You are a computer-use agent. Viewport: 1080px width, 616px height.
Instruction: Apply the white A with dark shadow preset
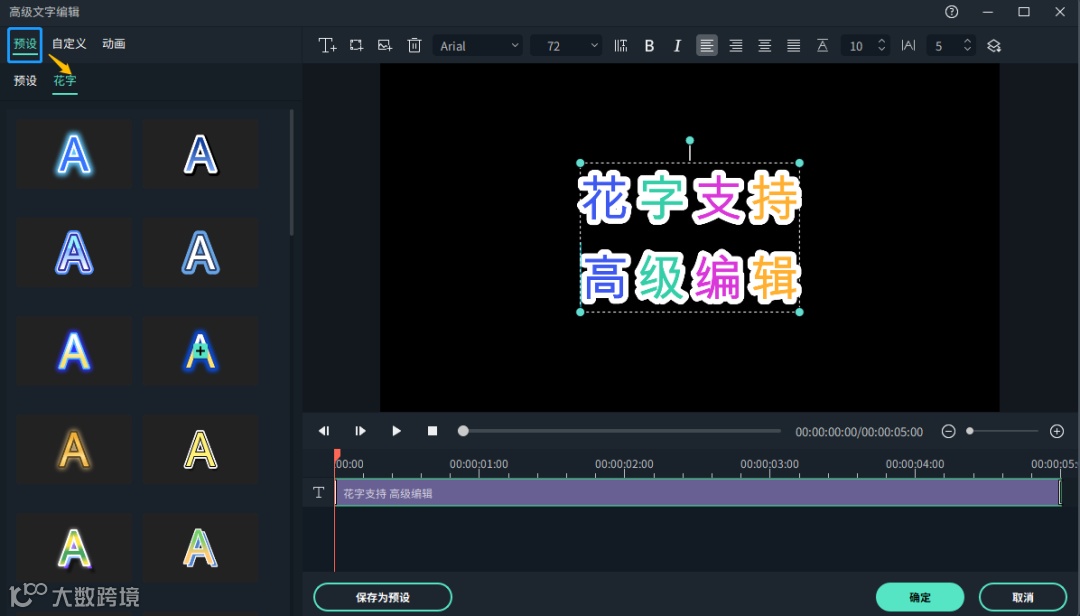pyautogui.click(x=200, y=154)
